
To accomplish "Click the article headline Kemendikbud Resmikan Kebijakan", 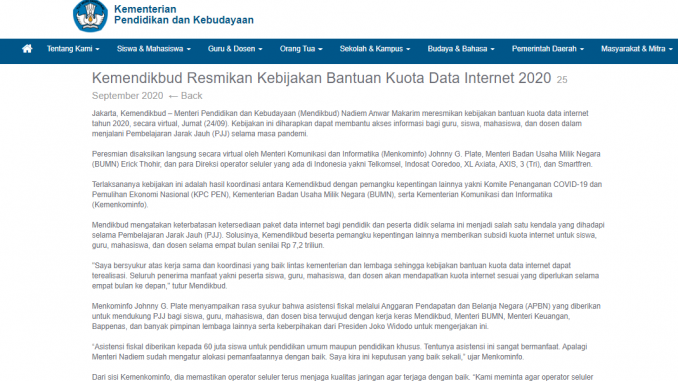I will tap(321, 78).
